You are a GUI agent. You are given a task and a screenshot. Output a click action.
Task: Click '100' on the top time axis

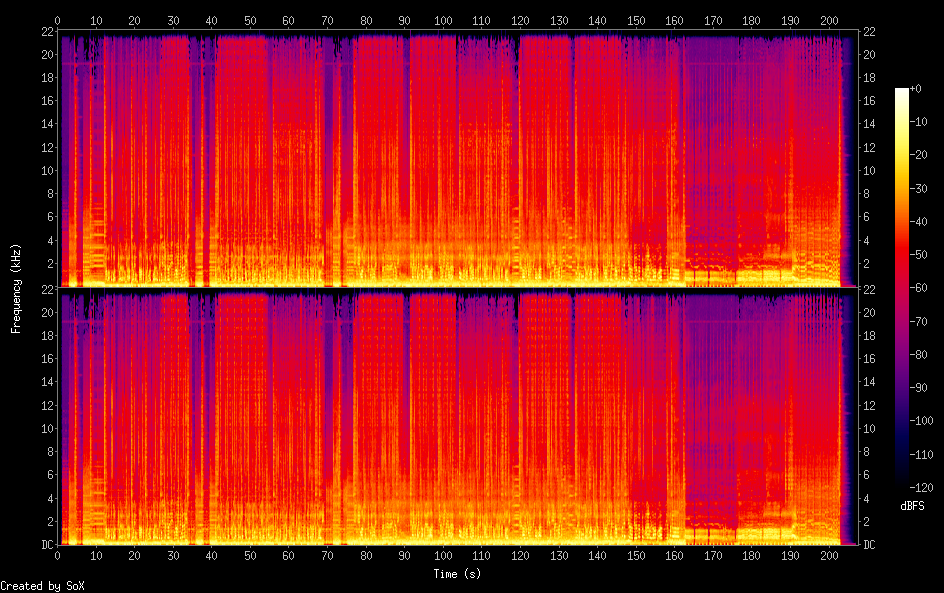[443, 20]
